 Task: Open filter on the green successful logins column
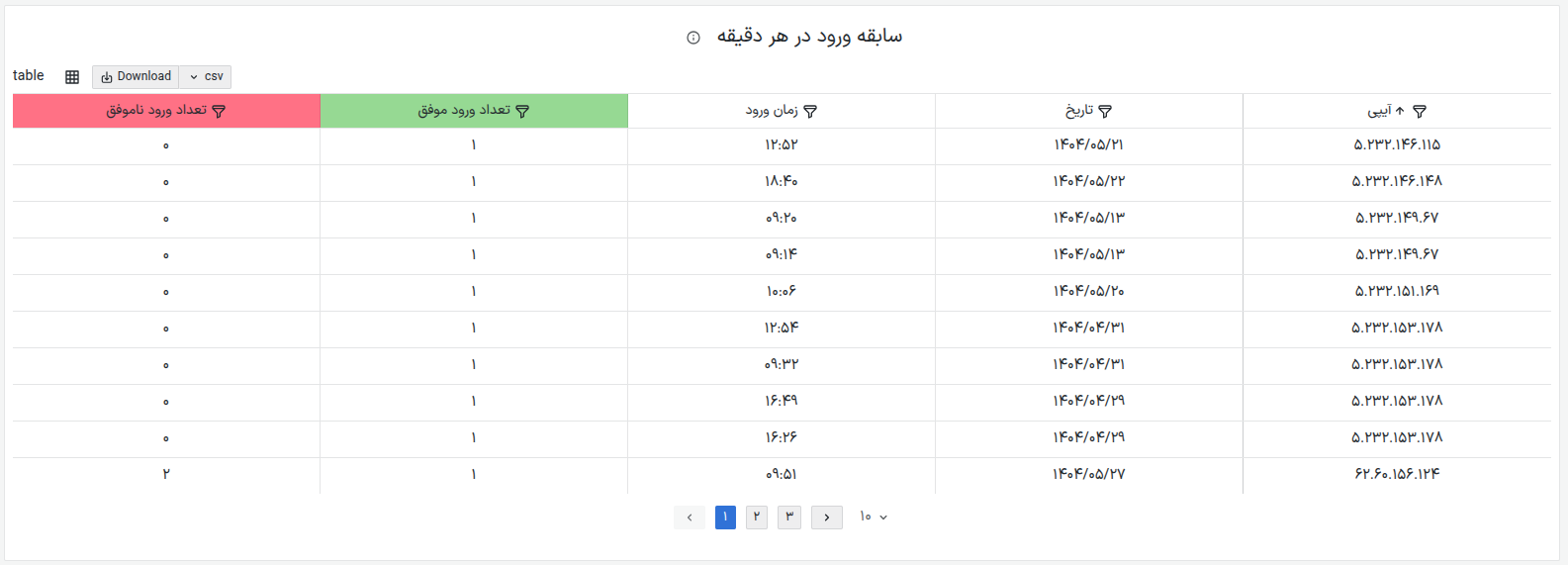(523, 112)
